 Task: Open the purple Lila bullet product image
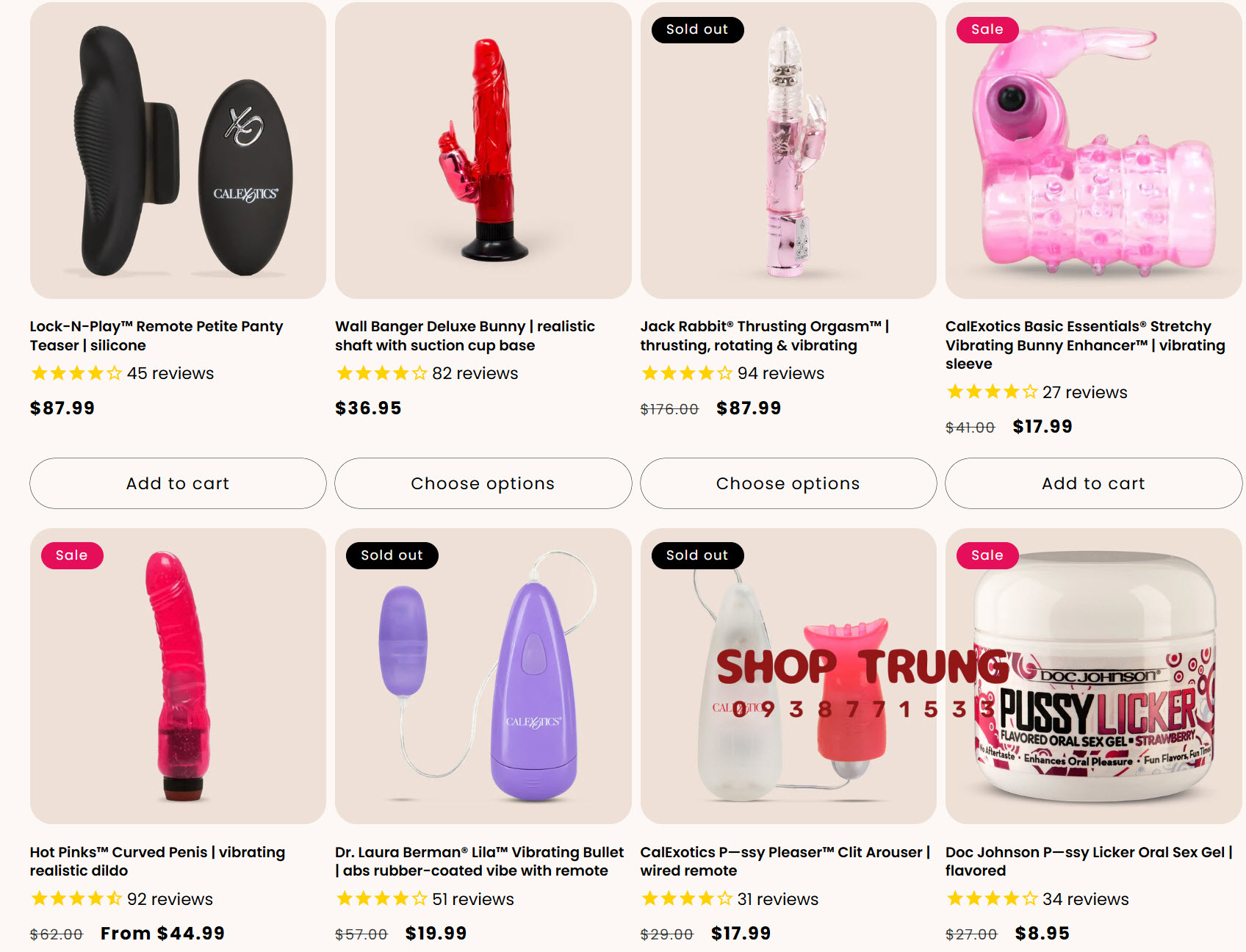(x=483, y=676)
